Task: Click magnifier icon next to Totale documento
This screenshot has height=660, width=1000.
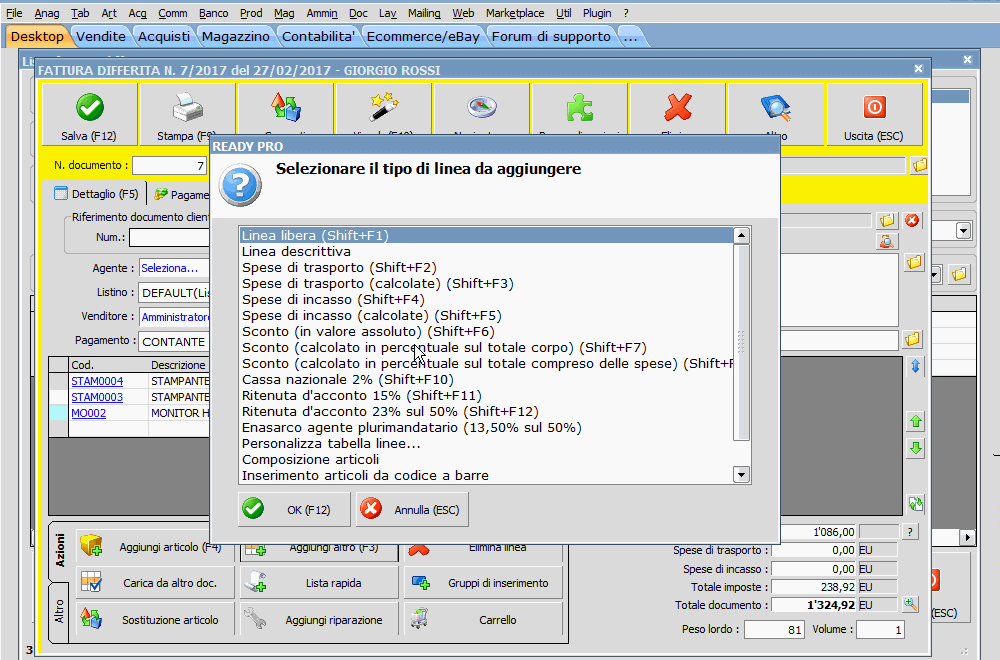Action: point(911,605)
